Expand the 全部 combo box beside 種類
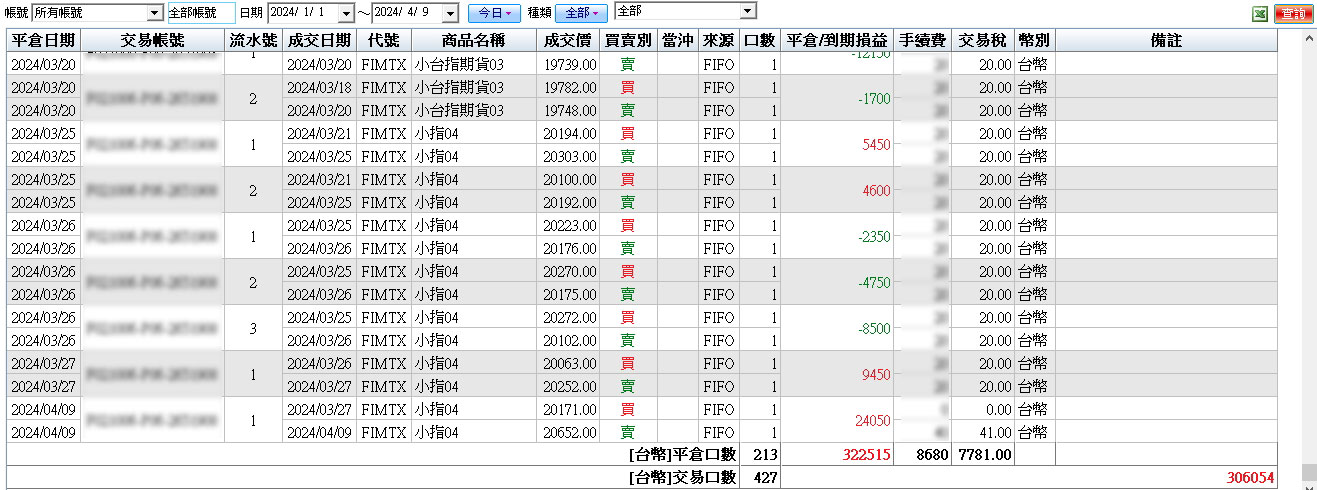 tap(747, 11)
